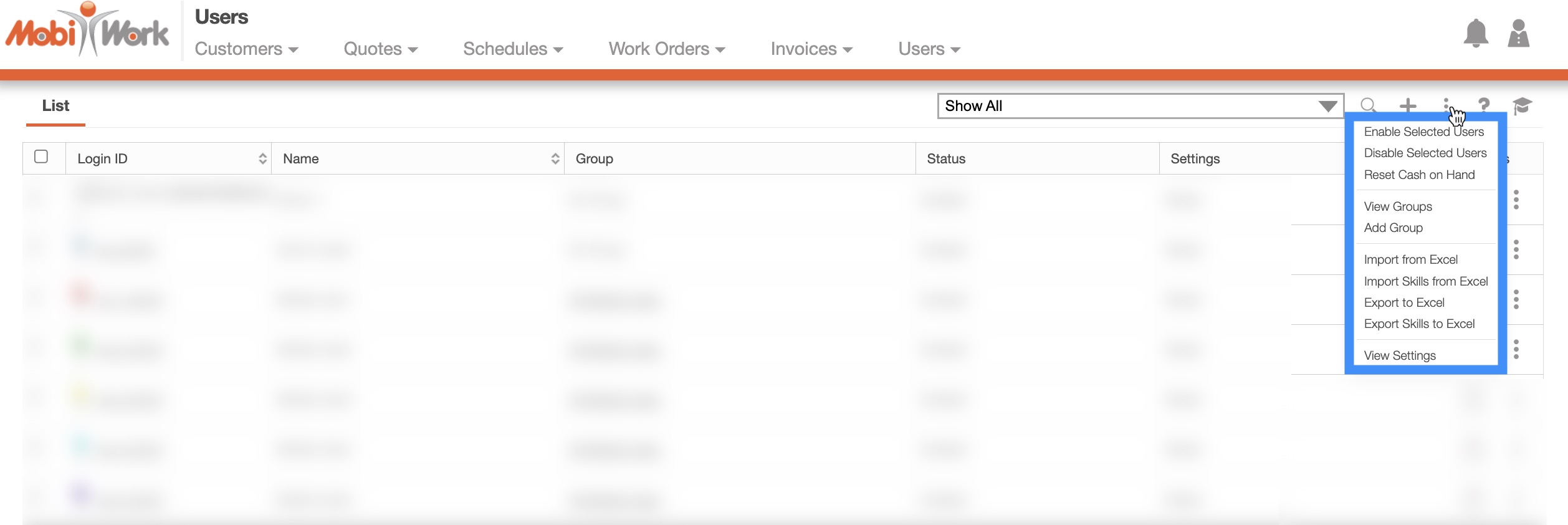
Task: Expand the Work Orders navigation dropdown
Action: (666, 49)
